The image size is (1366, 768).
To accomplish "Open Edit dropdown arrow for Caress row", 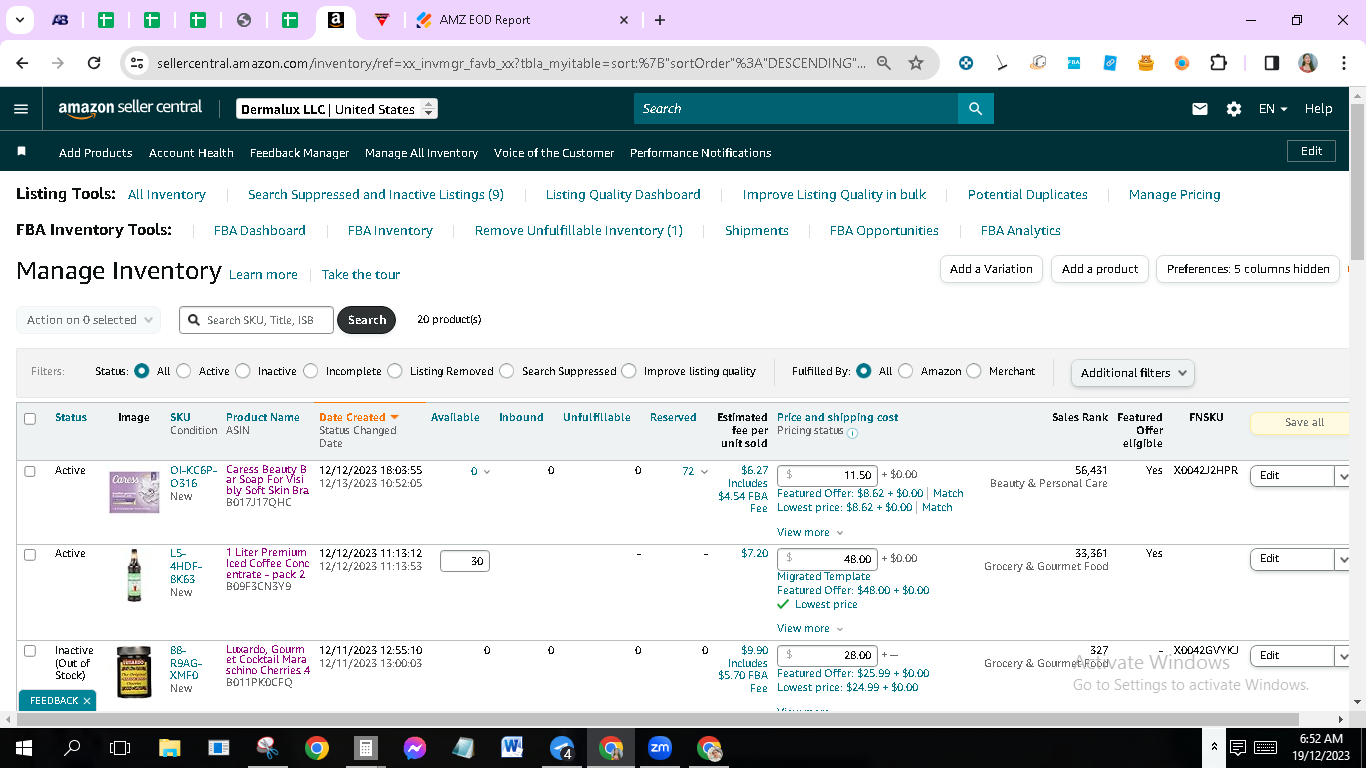I will click(x=1342, y=476).
